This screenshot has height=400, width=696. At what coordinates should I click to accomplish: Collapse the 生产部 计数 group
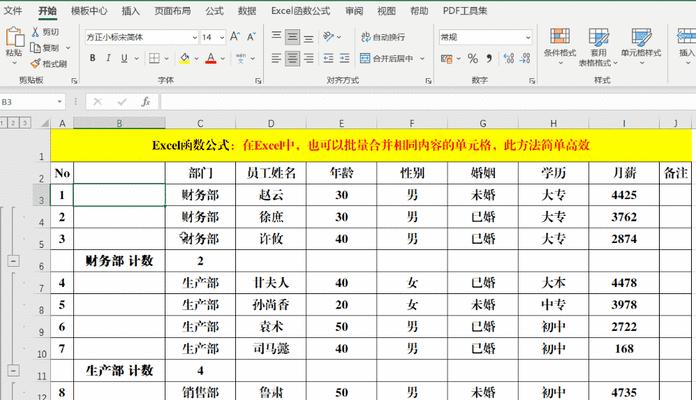point(13,370)
